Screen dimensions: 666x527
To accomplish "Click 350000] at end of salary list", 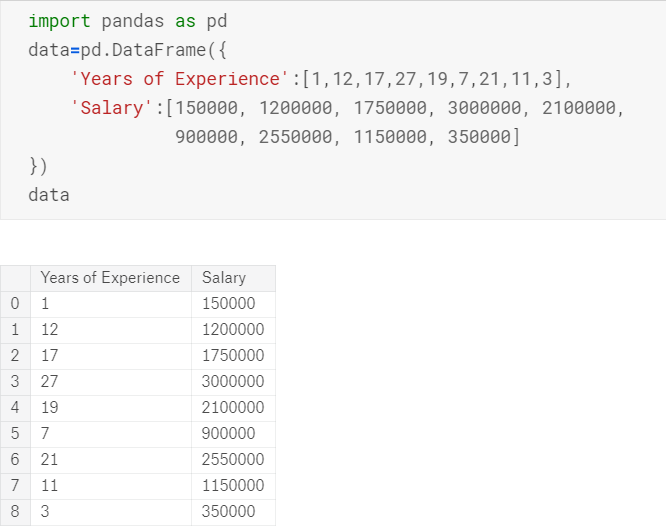I will coord(484,137).
